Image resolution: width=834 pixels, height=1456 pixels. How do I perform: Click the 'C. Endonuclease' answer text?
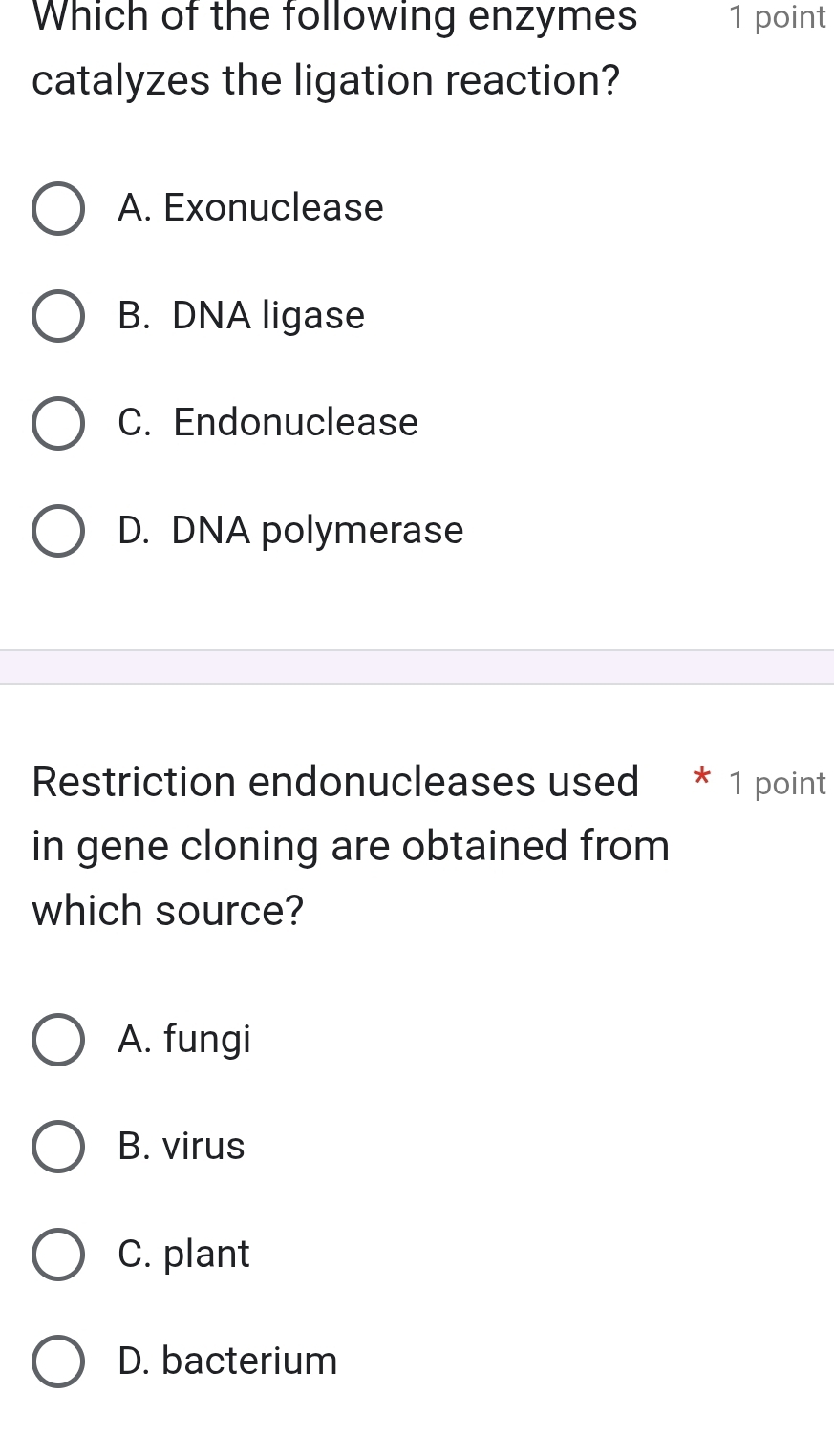(267, 423)
